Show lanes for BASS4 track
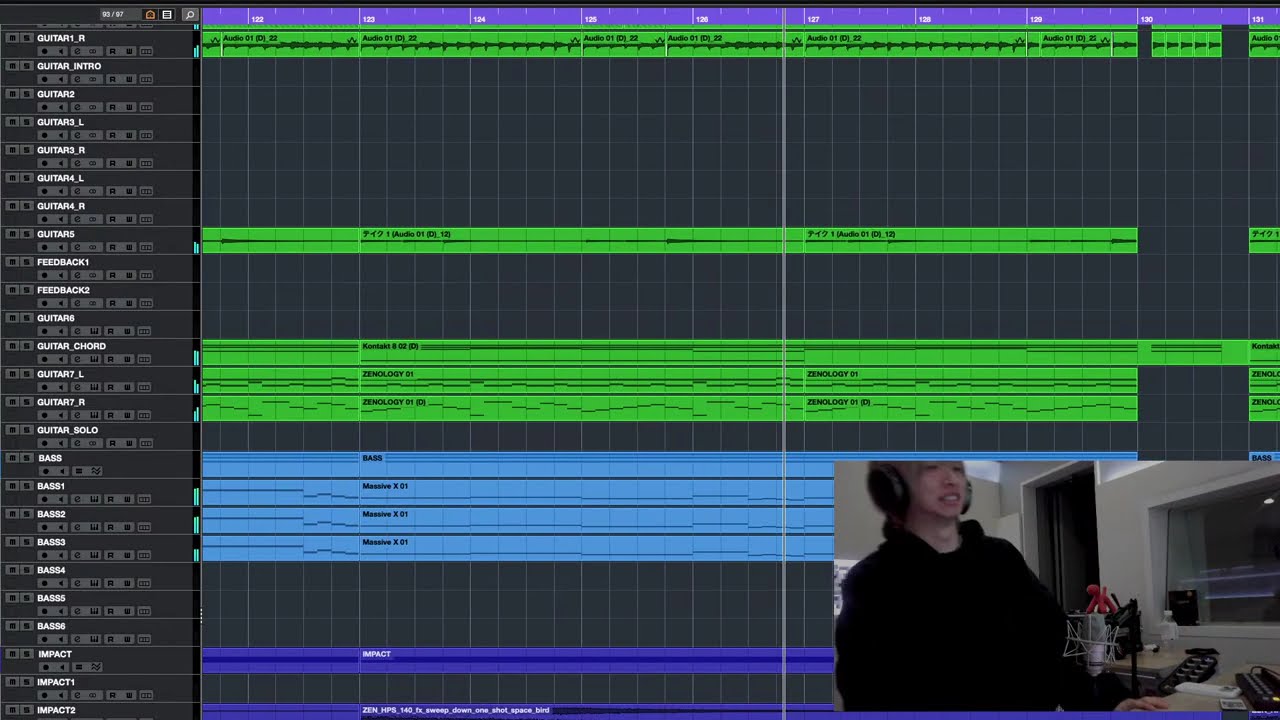Screen dimensions: 1280x720 pyautogui.click(x=144, y=583)
